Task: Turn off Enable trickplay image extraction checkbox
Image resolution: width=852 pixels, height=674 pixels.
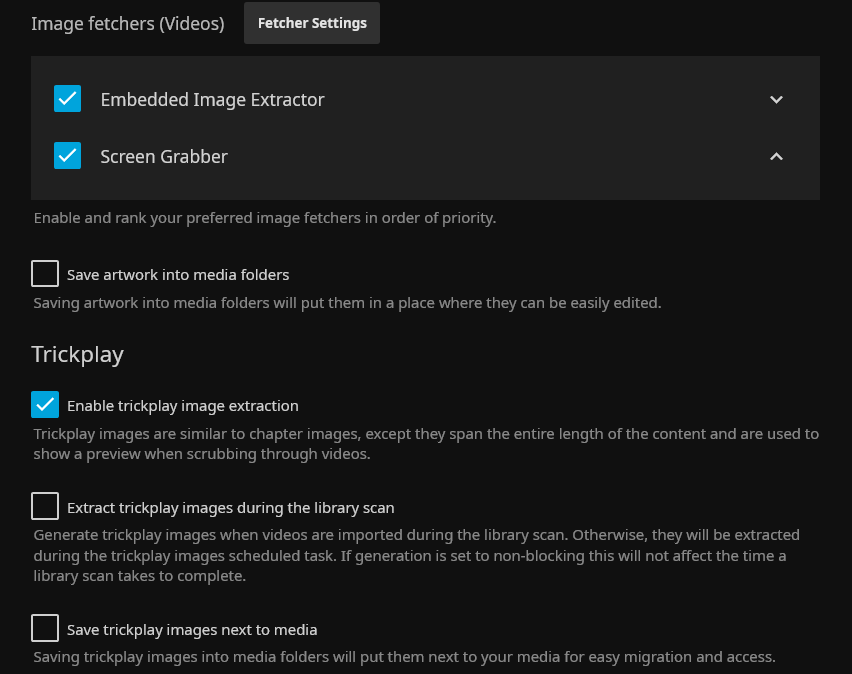Action: point(45,405)
